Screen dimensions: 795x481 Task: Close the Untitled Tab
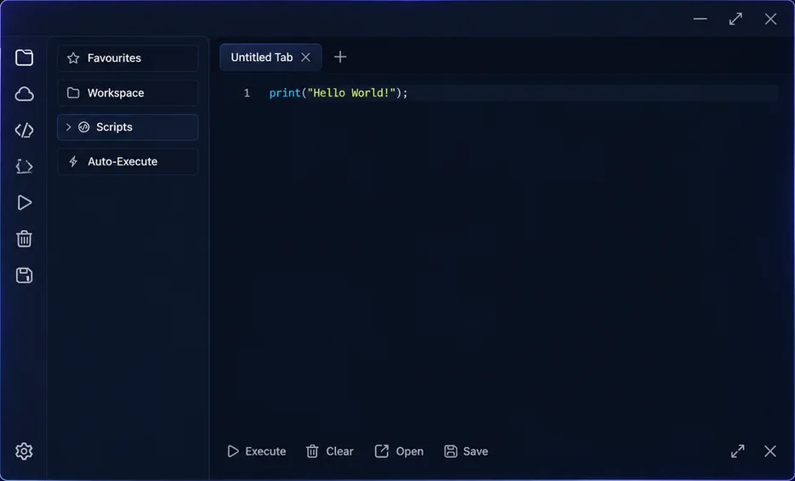pos(306,57)
